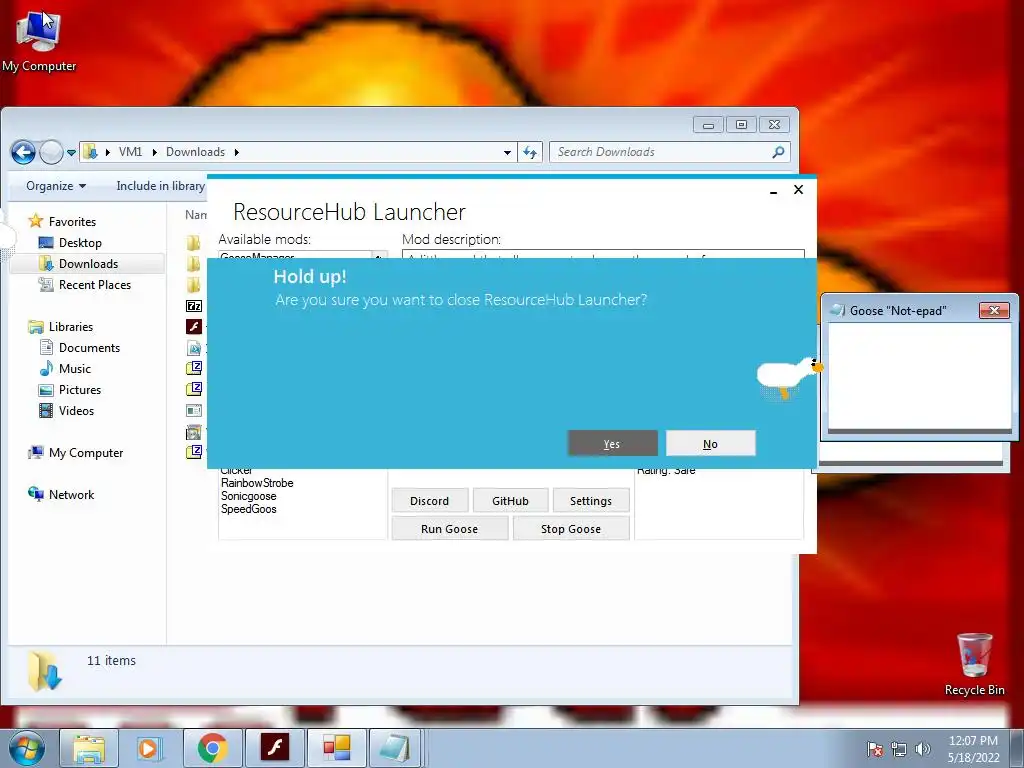Select the 7z archive file icon

pos(194,306)
